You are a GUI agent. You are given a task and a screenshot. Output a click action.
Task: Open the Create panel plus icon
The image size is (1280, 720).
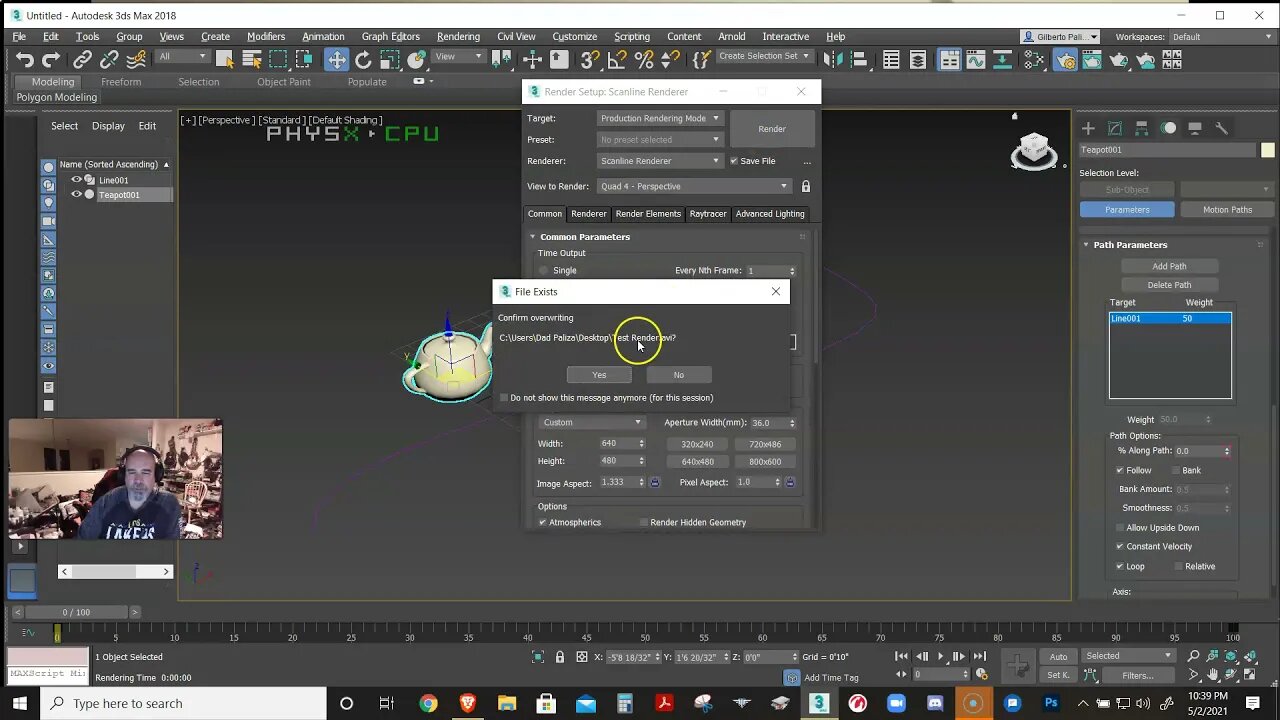point(1088,128)
